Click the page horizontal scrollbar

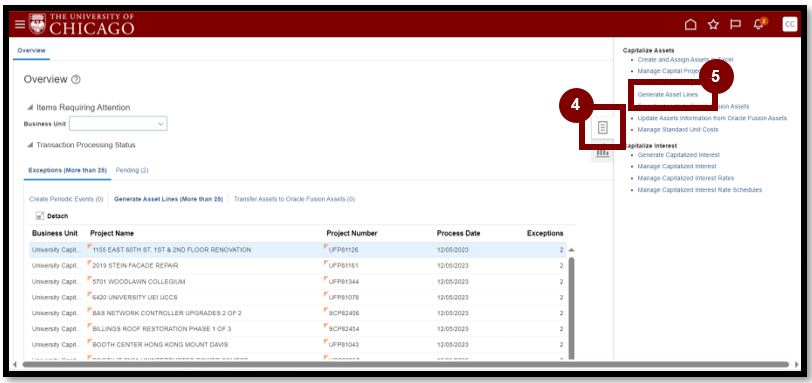pos(405,364)
